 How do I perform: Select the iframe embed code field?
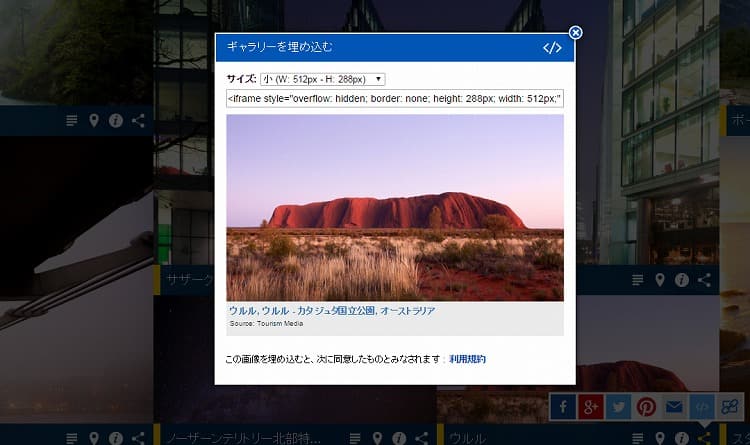point(395,99)
